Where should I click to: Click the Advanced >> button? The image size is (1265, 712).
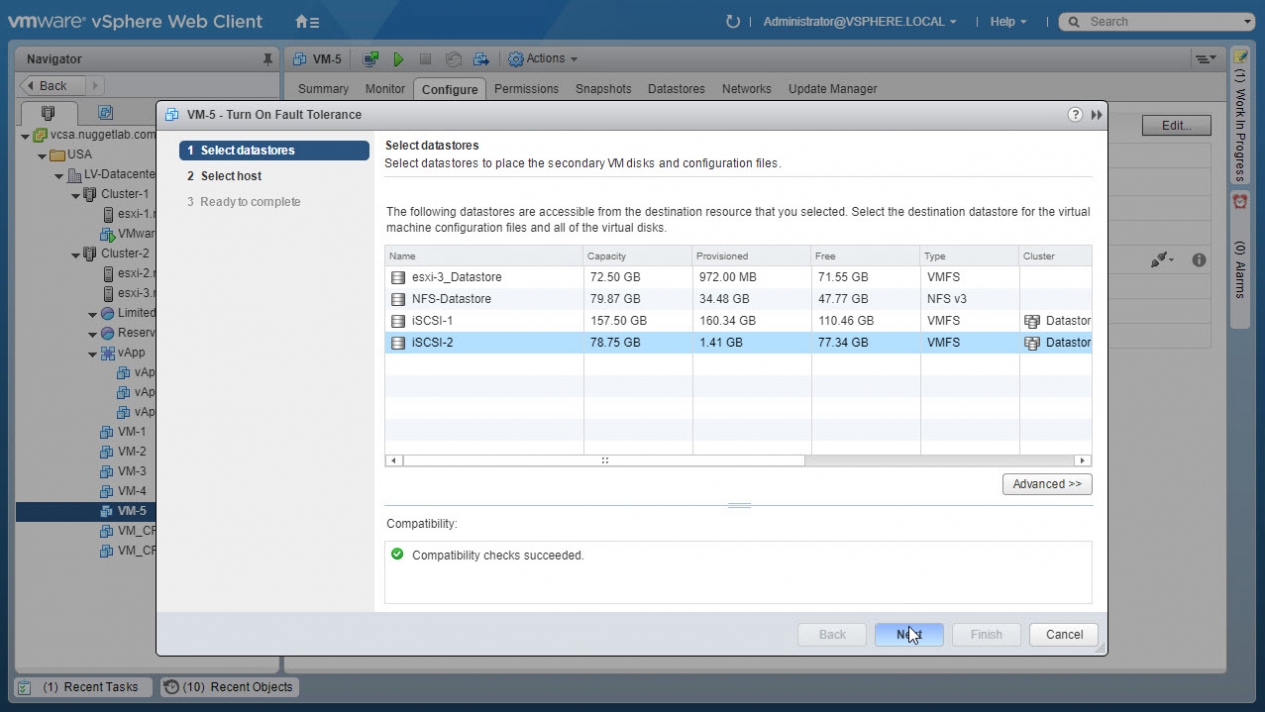tap(1046, 484)
